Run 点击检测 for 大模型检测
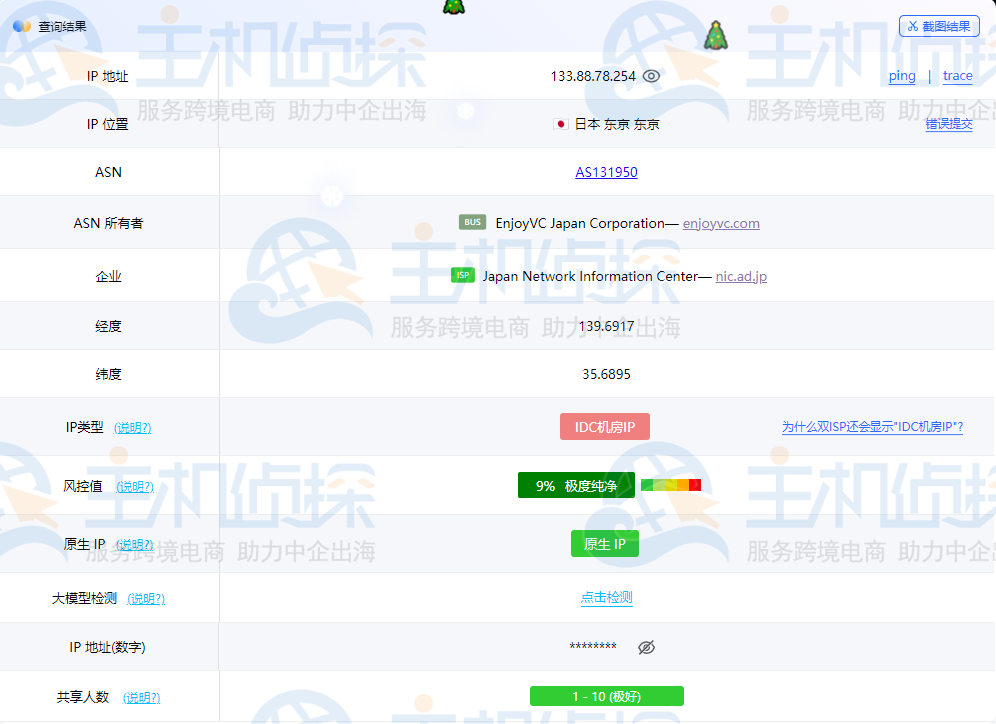This screenshot has width=996, height=724. click(x=606, y=598)
